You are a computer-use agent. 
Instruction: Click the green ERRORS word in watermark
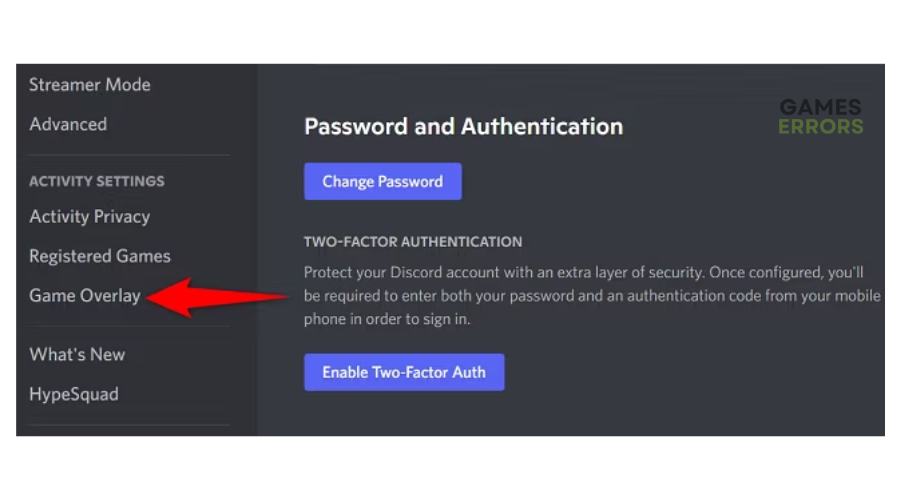pos(821,127)
